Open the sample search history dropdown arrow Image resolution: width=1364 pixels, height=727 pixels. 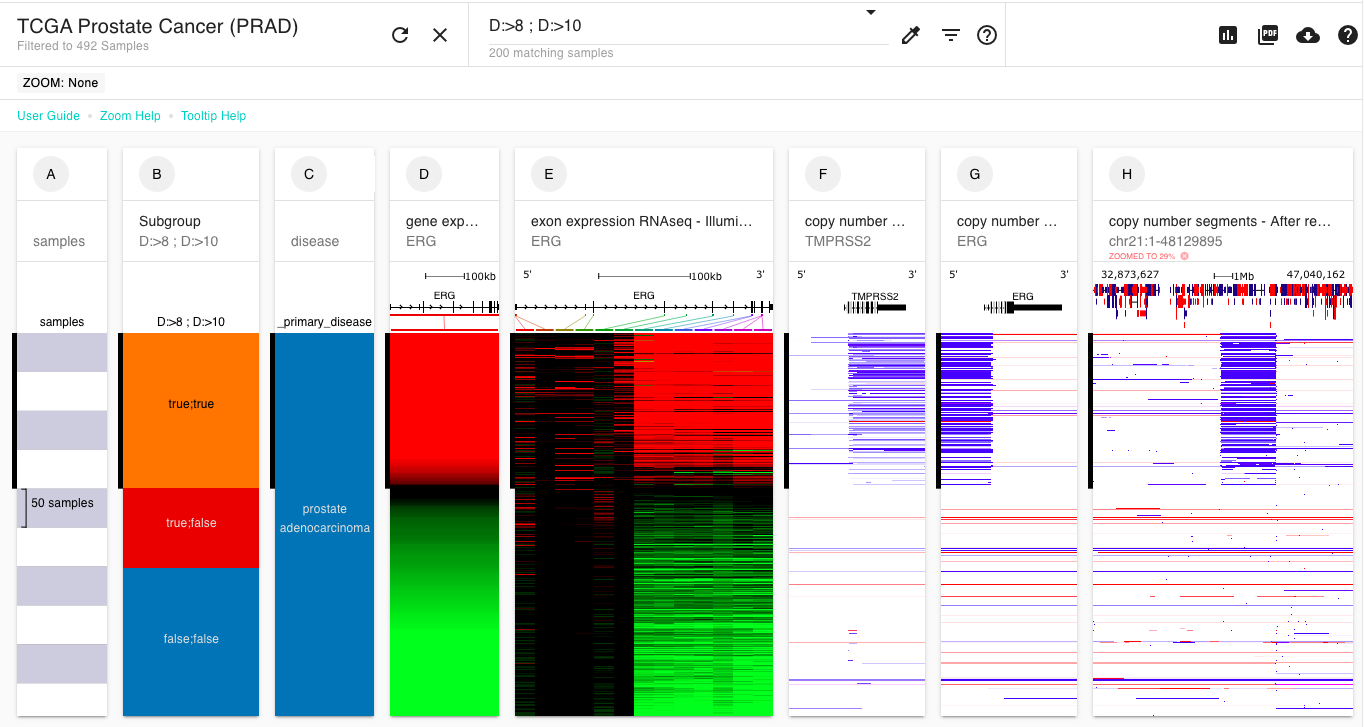(x=871, y=13)
